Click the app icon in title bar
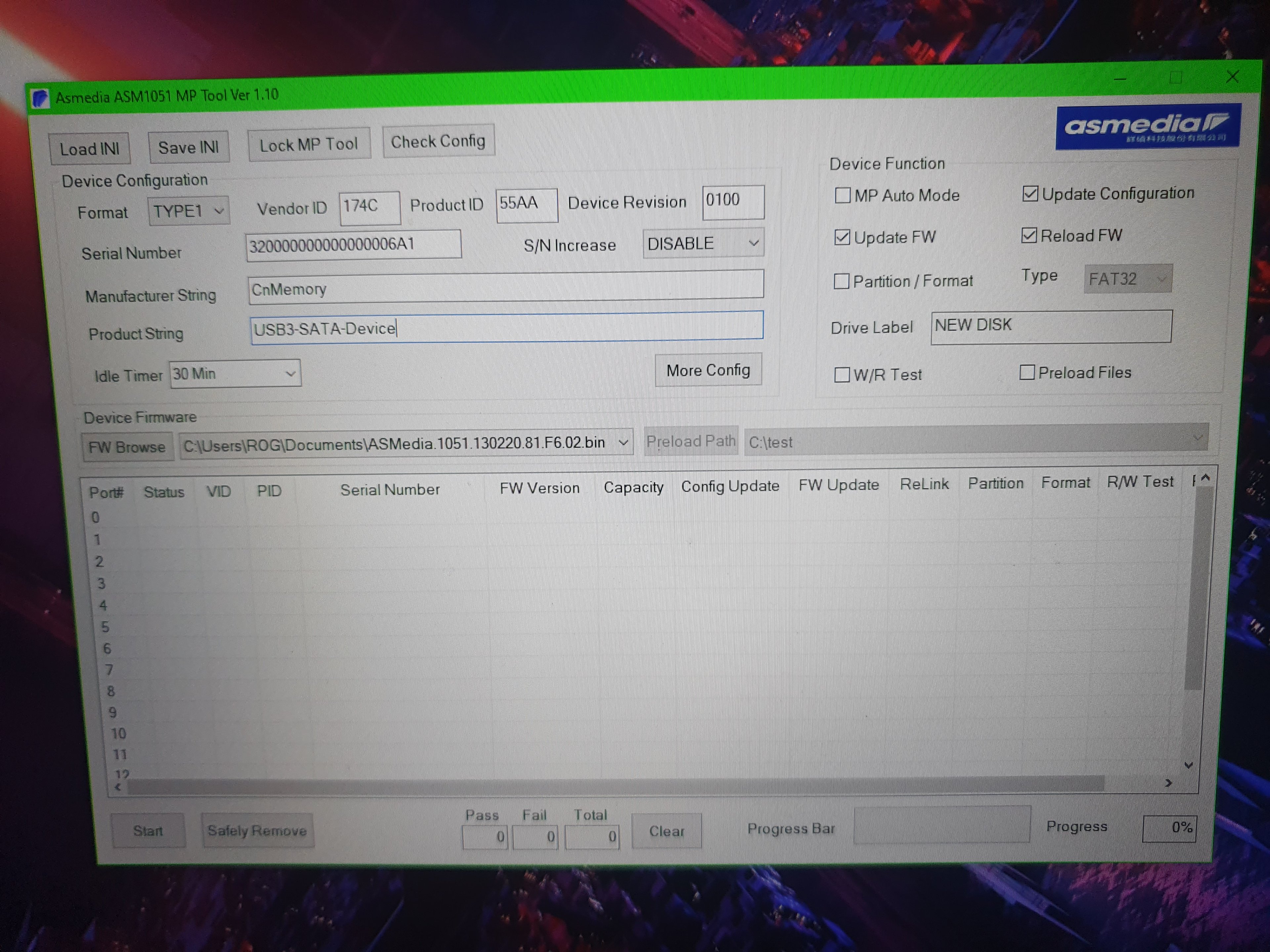This screenshot has width=1270, height=952. pos(40,99)
